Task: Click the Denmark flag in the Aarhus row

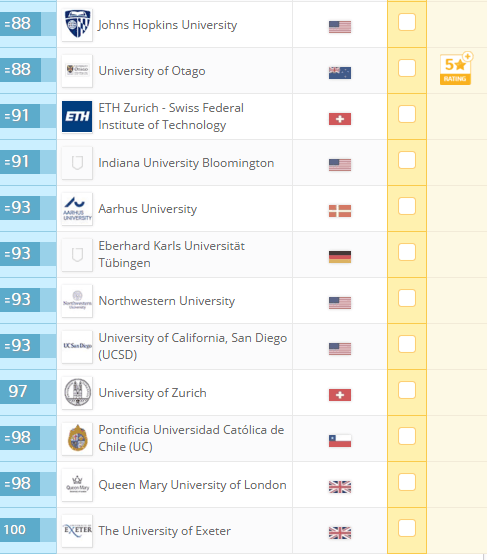Action: 340,211
